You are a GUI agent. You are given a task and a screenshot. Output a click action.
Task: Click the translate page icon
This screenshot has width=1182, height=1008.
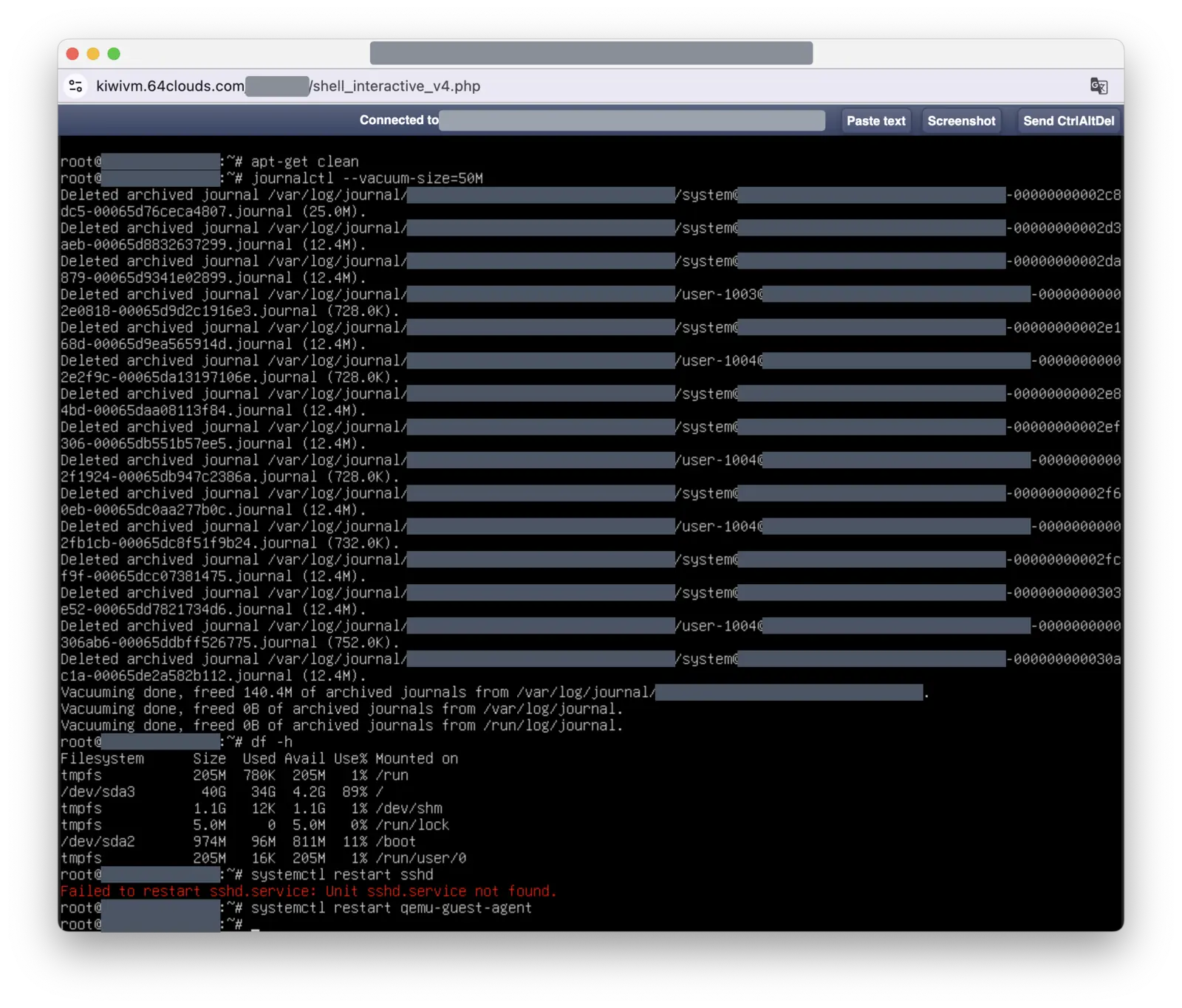pyautogui.click(x=1099, y=86)
